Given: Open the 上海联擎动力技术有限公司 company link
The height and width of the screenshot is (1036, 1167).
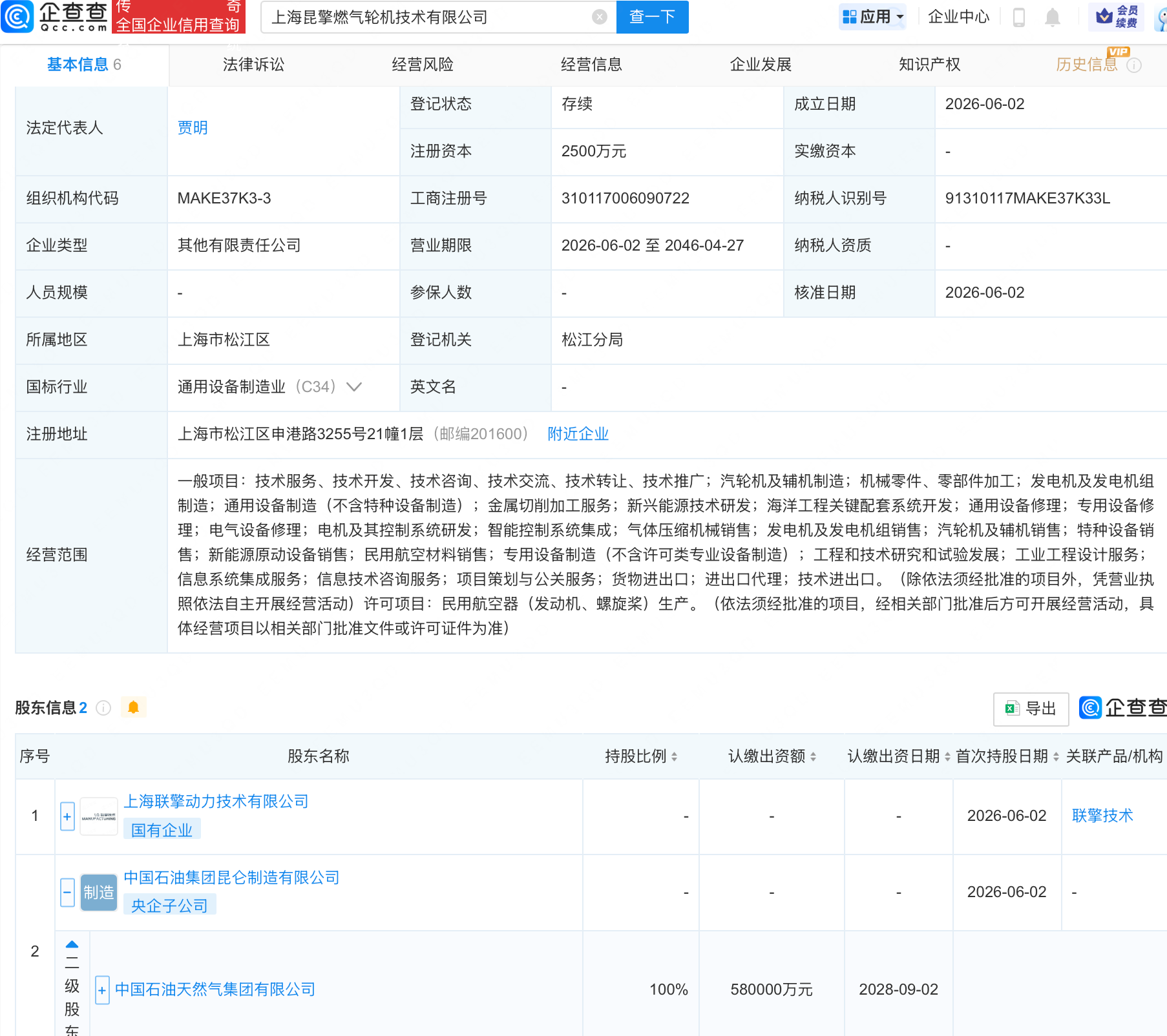Looking at the screenshot, I should 216,802.
